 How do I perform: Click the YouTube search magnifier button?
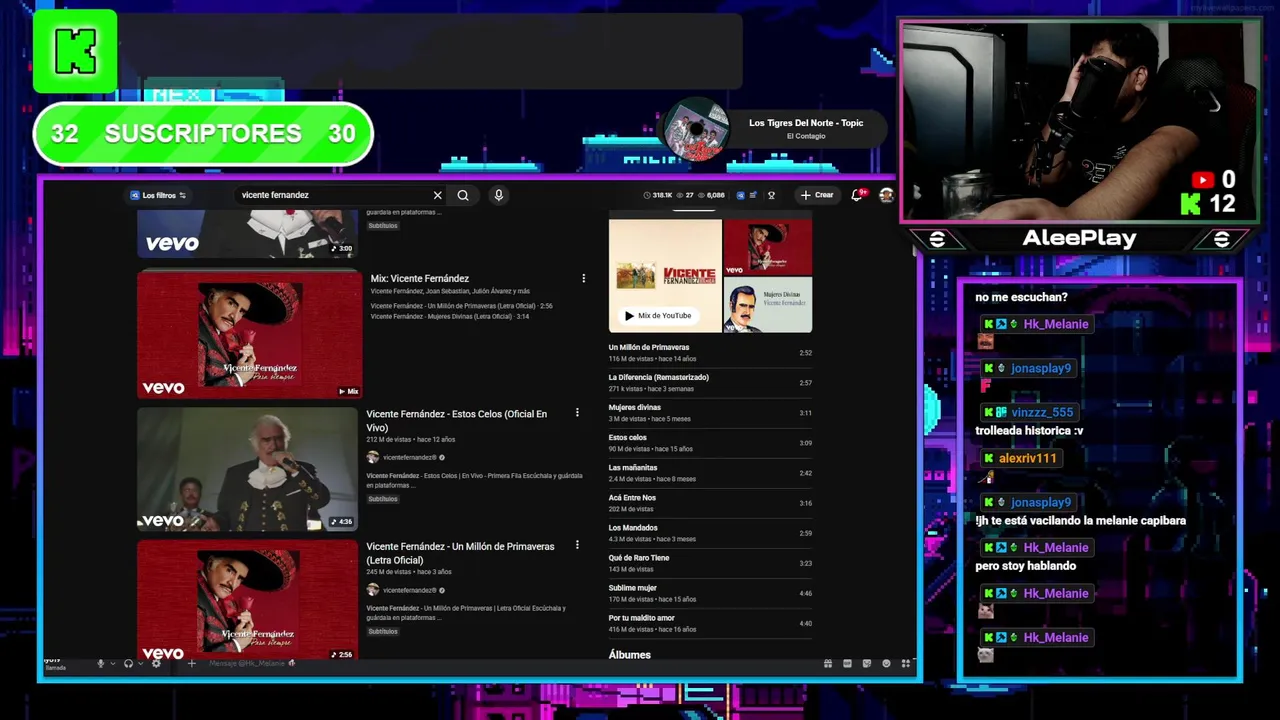pos(463,195)
